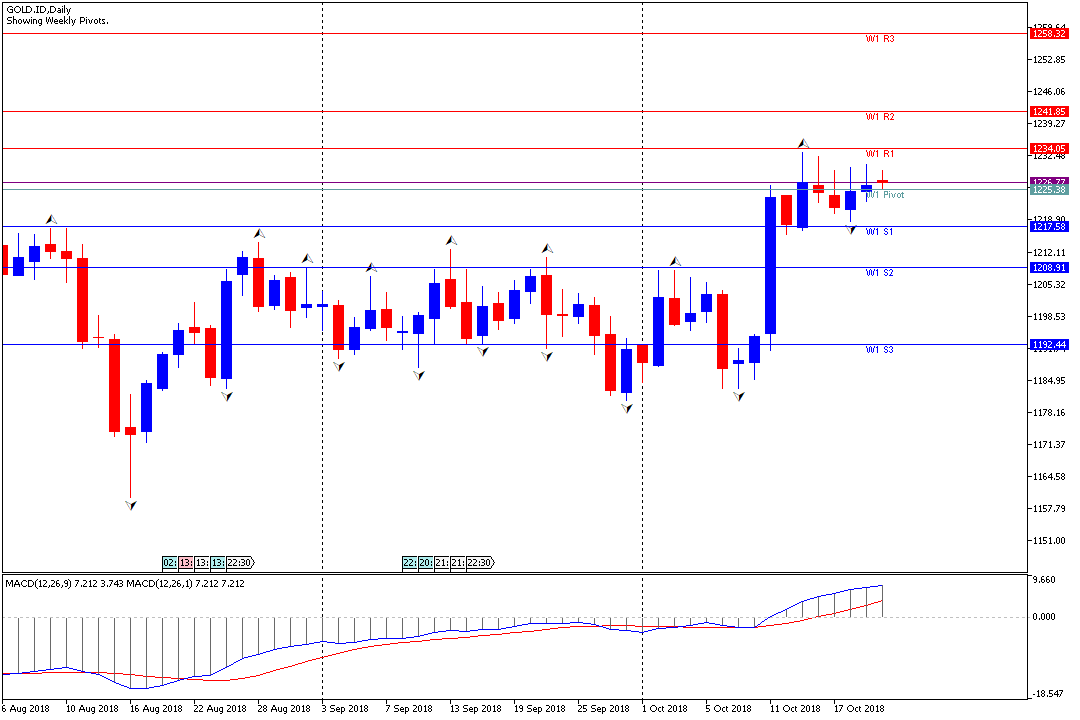Image resolution: width=1080 pixels, height=720 pixels.
Task: Click the 9.660 MACD scale value
Action: coord(1044,580)
